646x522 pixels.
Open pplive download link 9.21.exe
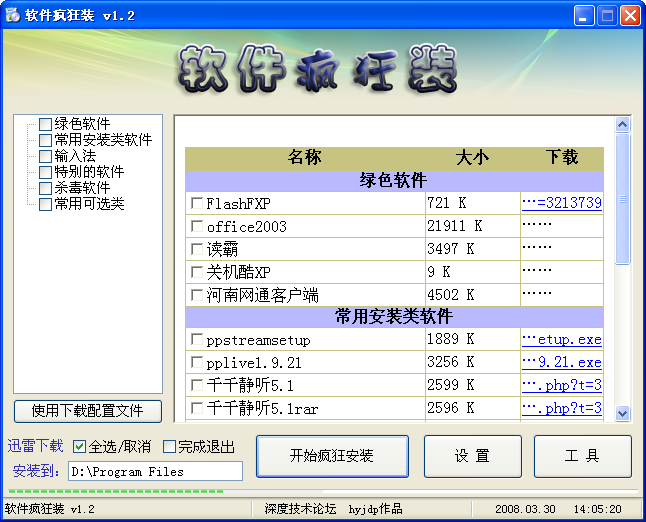562,363
